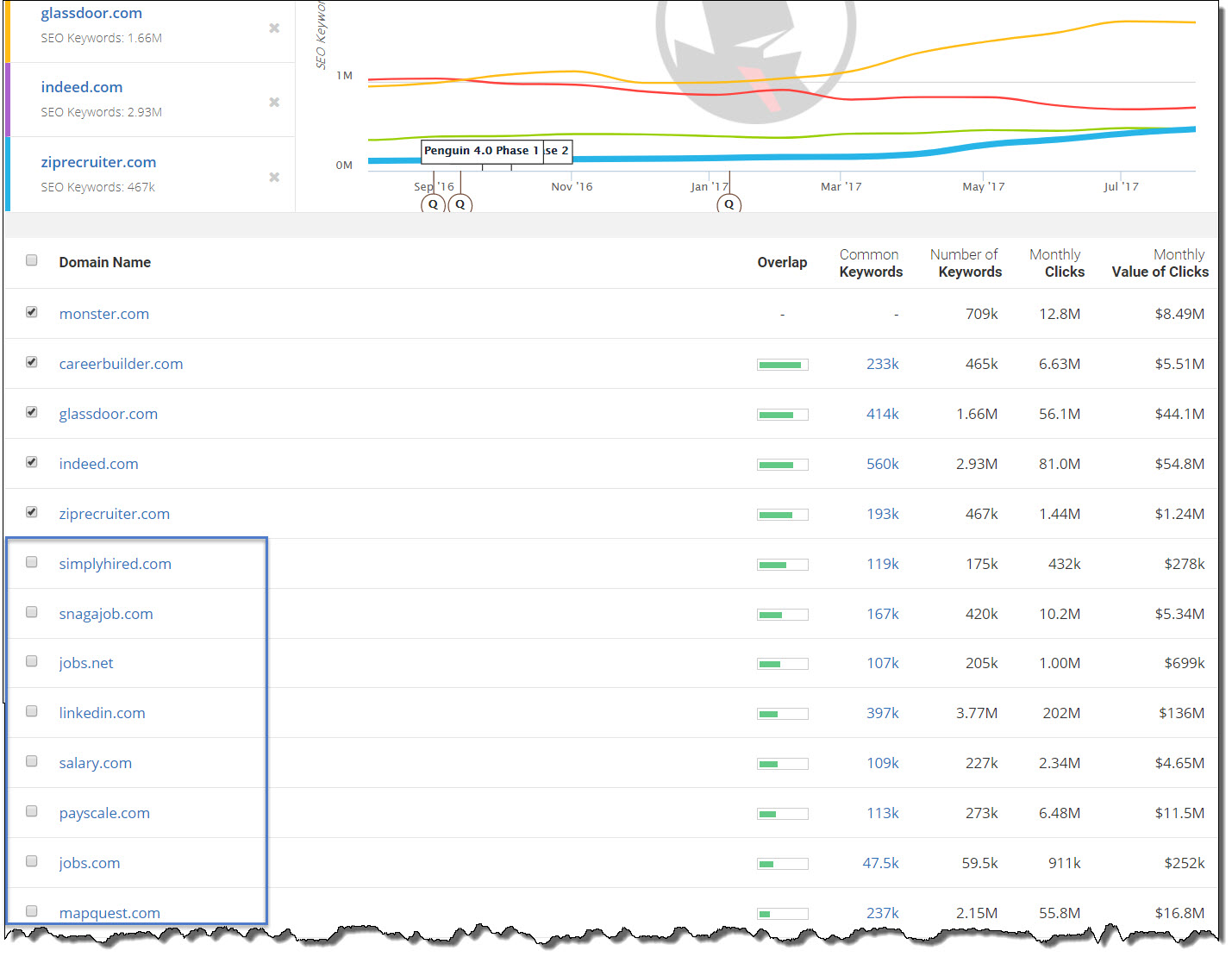Click the $8.49M value for monster.com
Image resolution: width=1232 pixels, height=963 pixels.
click(1179, 314)
